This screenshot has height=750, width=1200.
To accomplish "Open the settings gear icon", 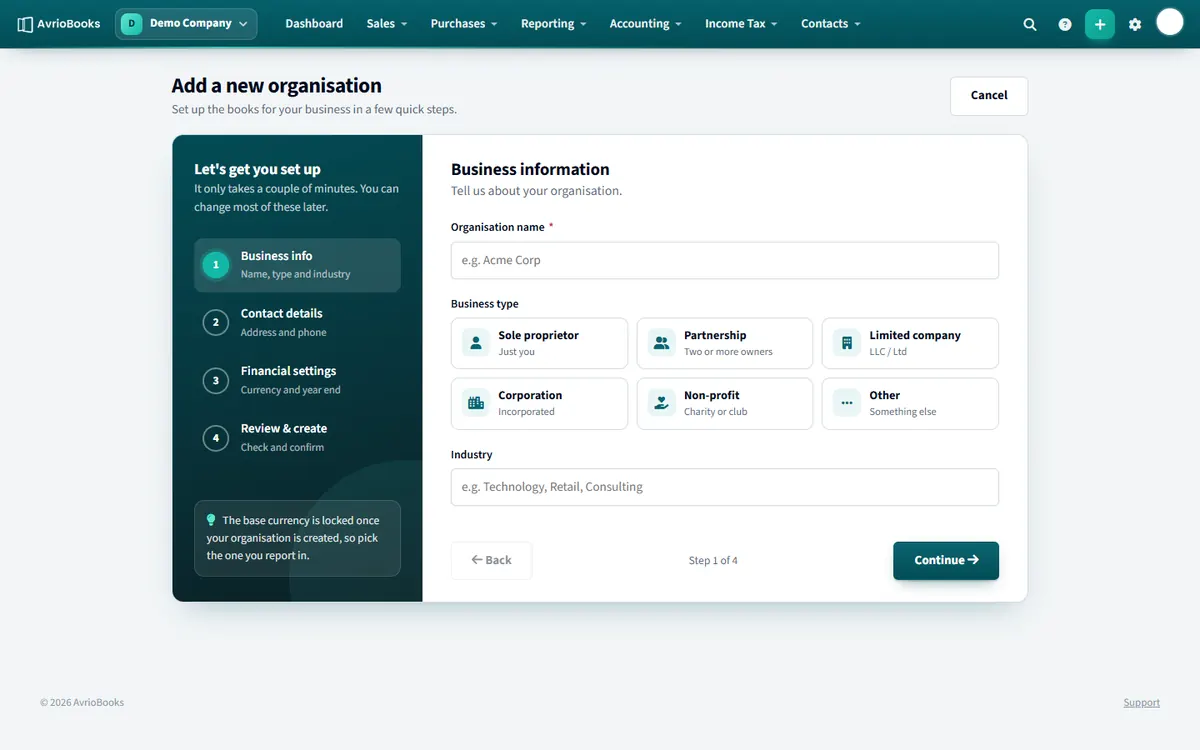I will tap(1135, 24).
